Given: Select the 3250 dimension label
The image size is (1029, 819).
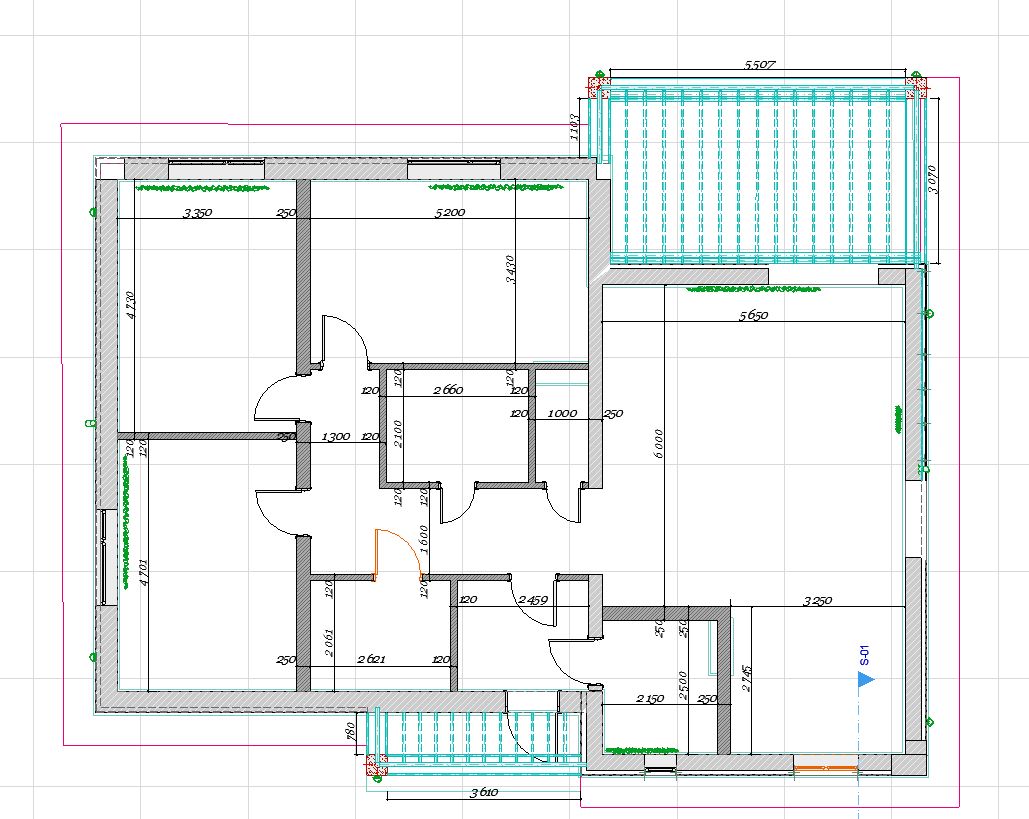Looking at the screenshot, I should click(818, 600).
